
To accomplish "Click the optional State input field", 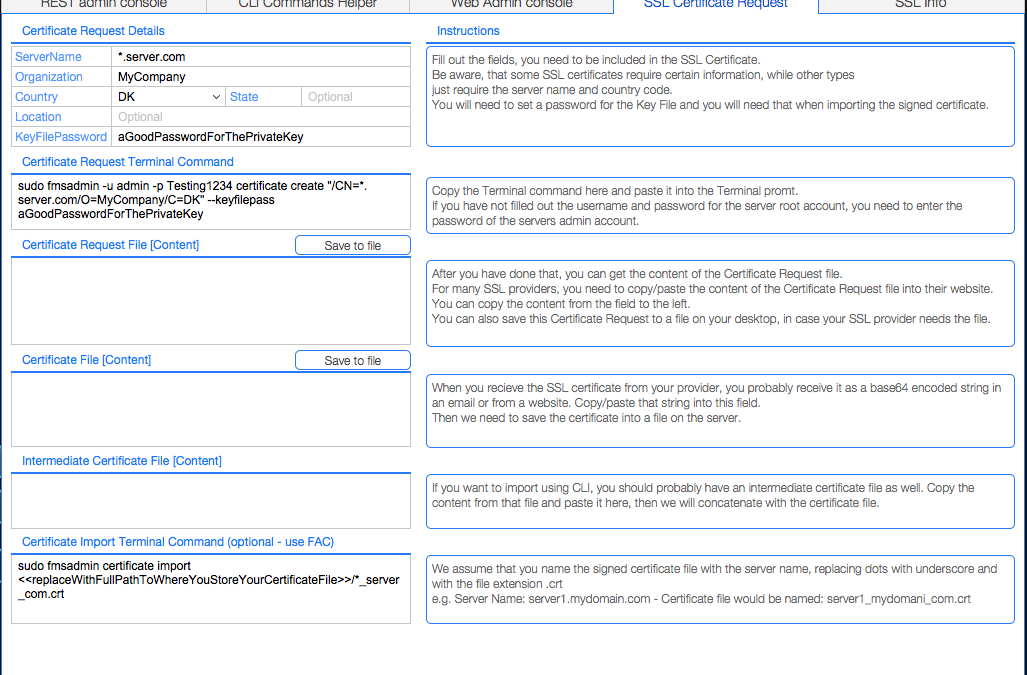I will pos(356,97).
